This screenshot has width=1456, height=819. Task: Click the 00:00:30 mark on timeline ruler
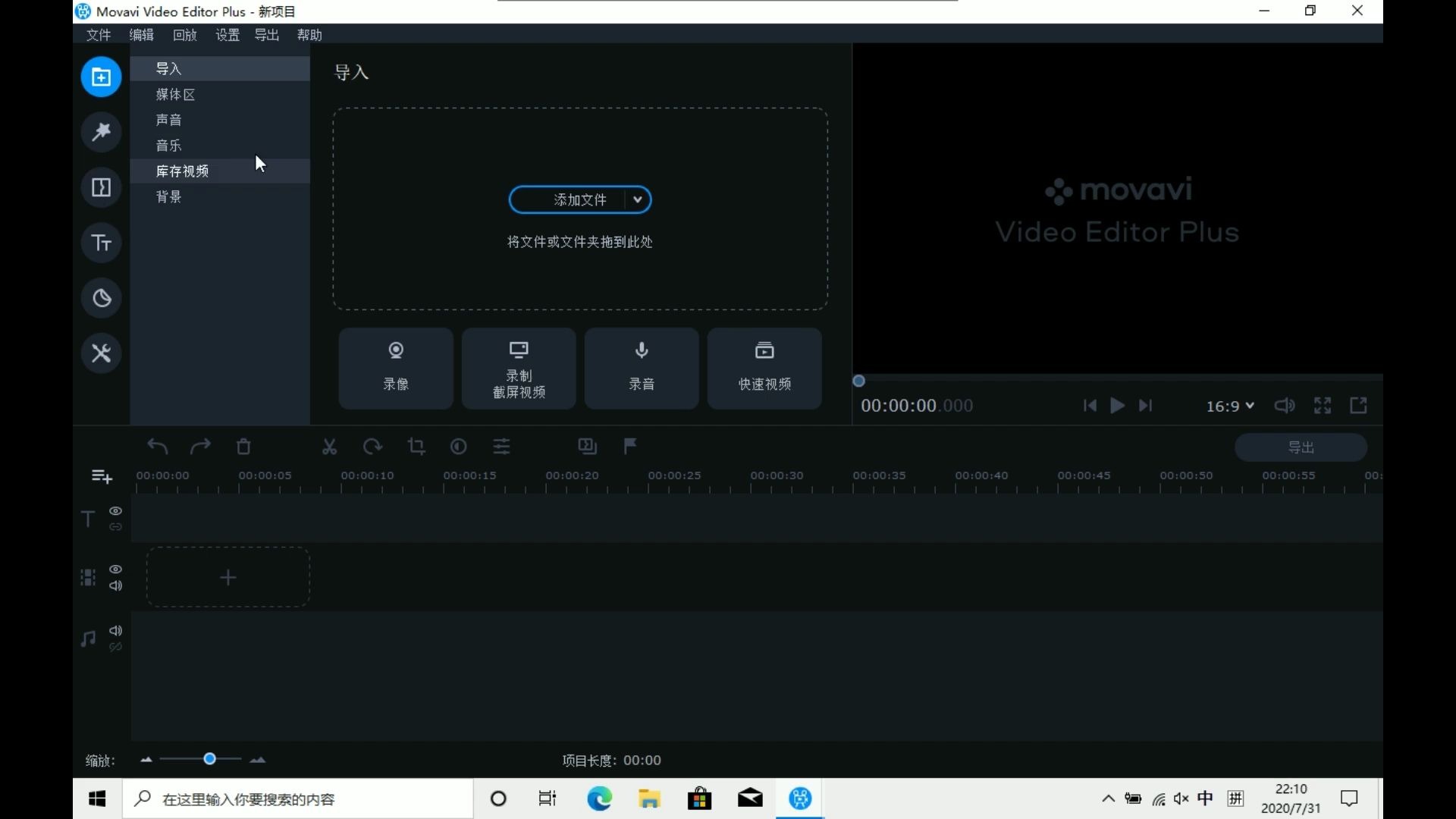[x=777, y=475]
